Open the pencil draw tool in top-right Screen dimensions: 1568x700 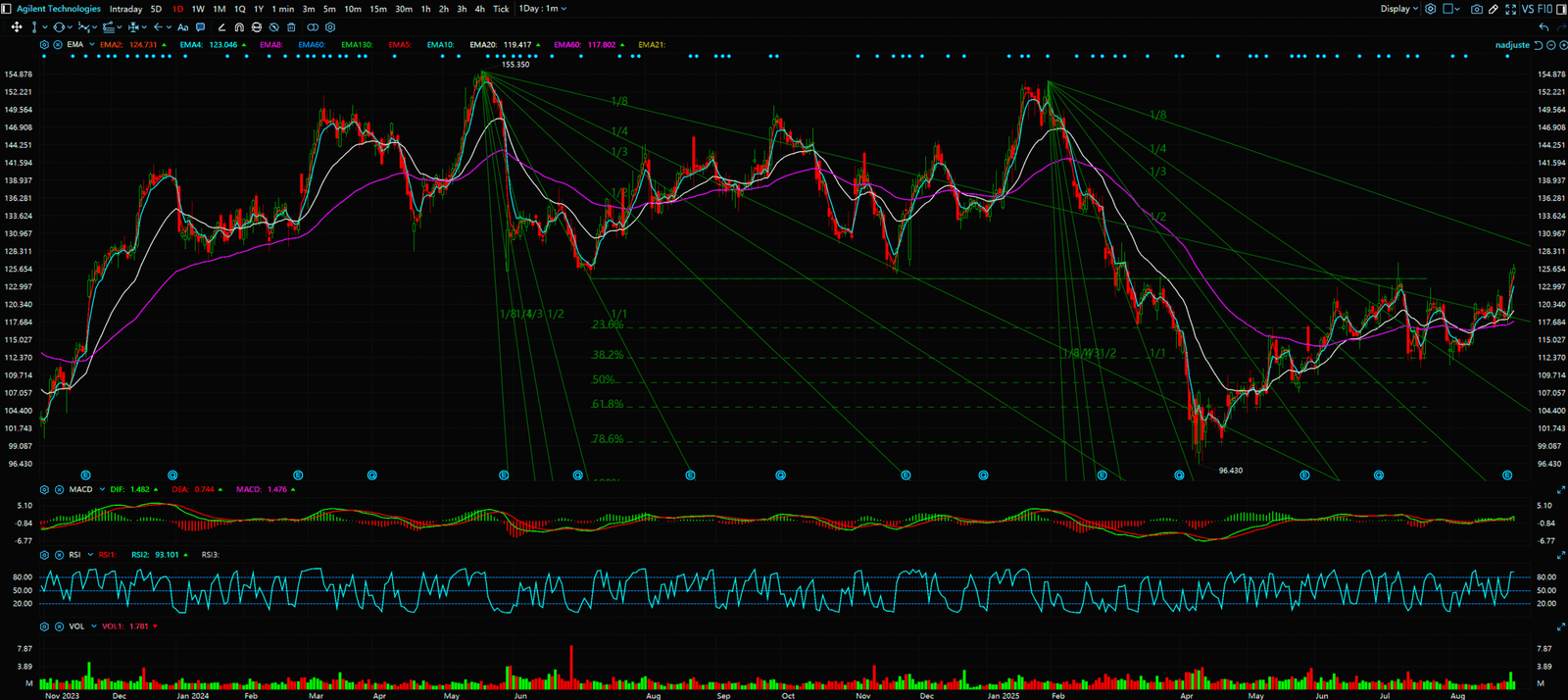coord(1494,9)
